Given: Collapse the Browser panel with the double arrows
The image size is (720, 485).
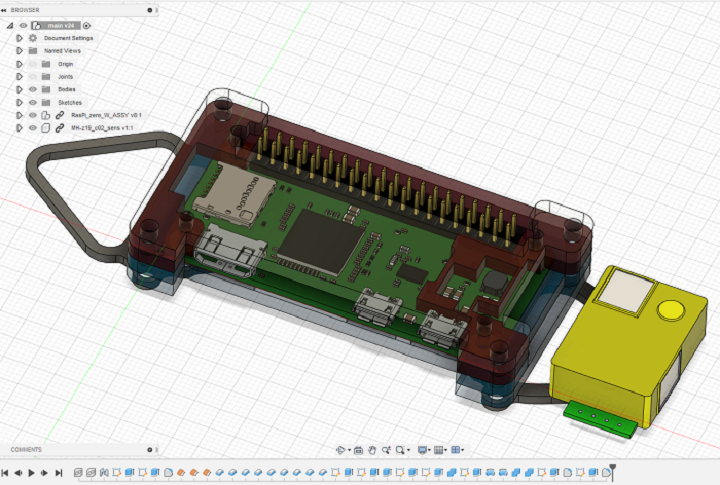Looking at the screenshot, I should tap(4, 10).
